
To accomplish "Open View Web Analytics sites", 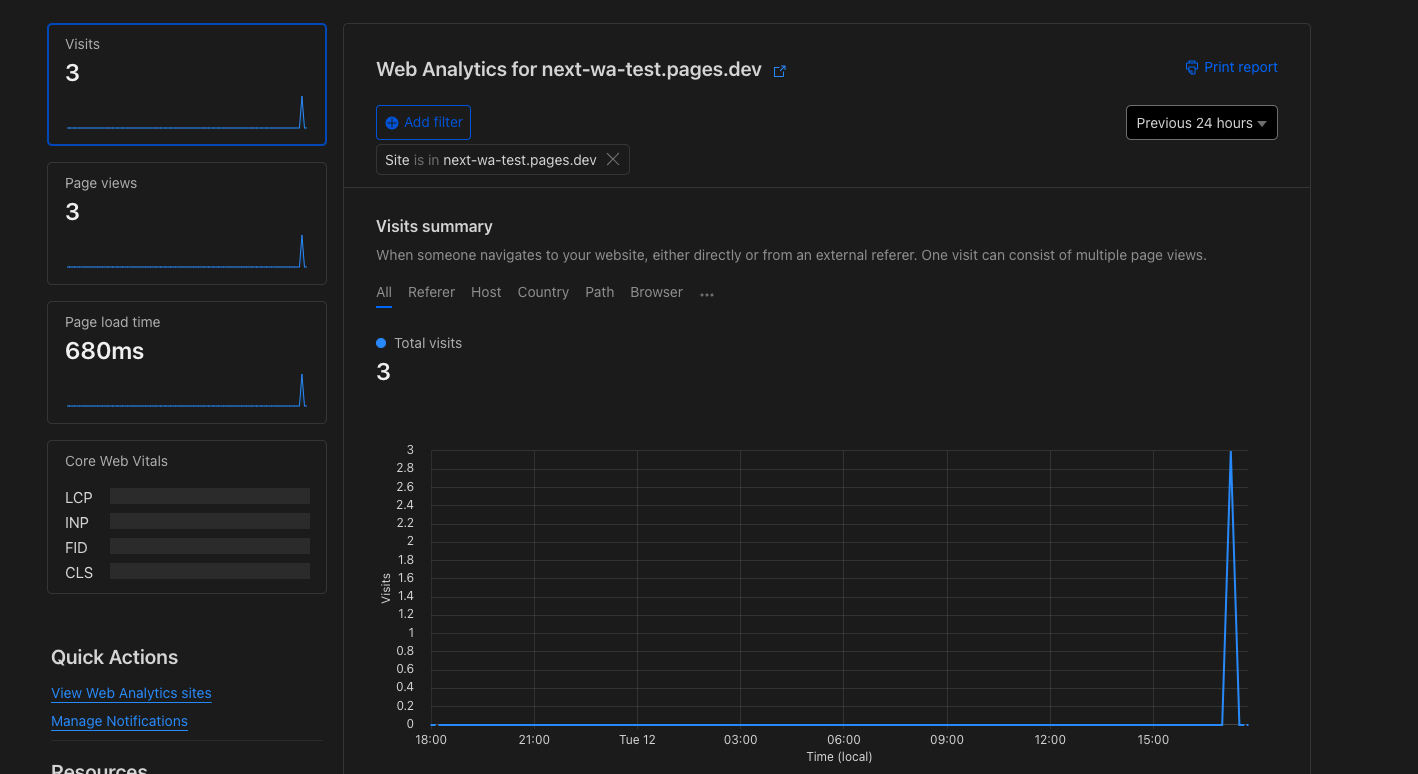I will [131, 693].
